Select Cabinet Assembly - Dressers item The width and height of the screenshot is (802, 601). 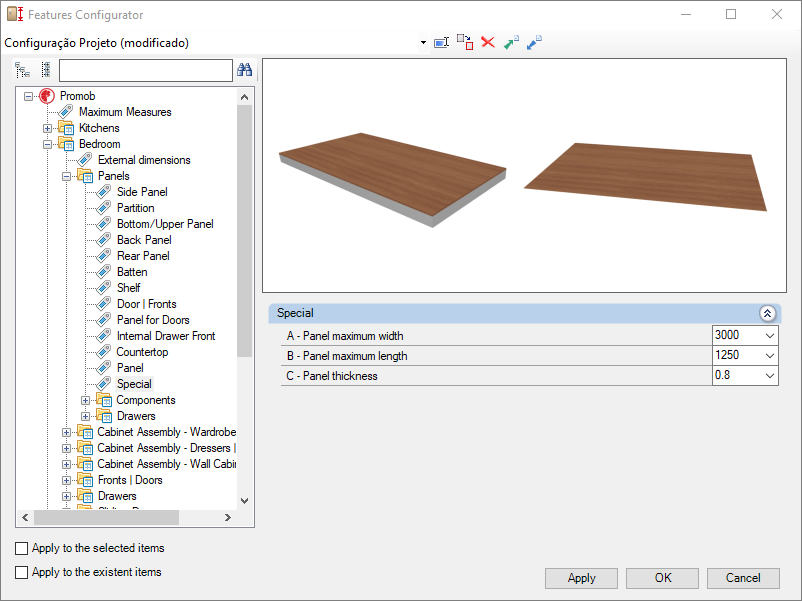[x=167, y=448]
